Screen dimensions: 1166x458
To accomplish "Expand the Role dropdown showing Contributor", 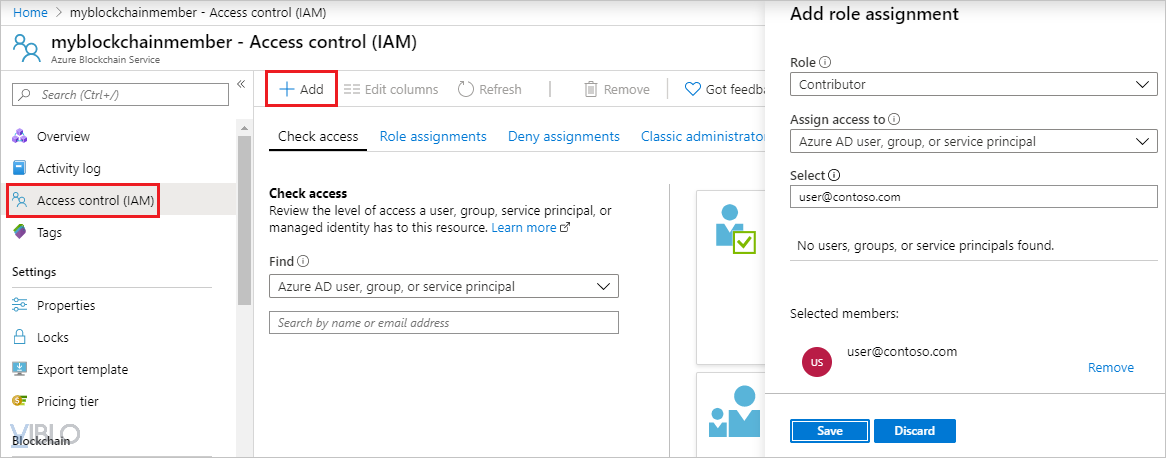I will [x=972, y=84].
